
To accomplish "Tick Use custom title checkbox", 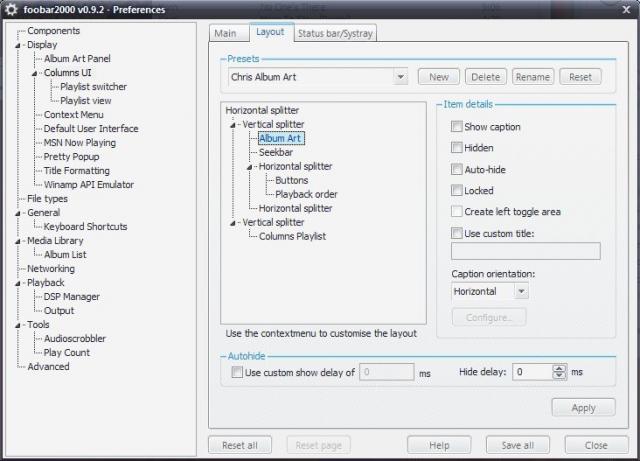I will tap(457, 233).
